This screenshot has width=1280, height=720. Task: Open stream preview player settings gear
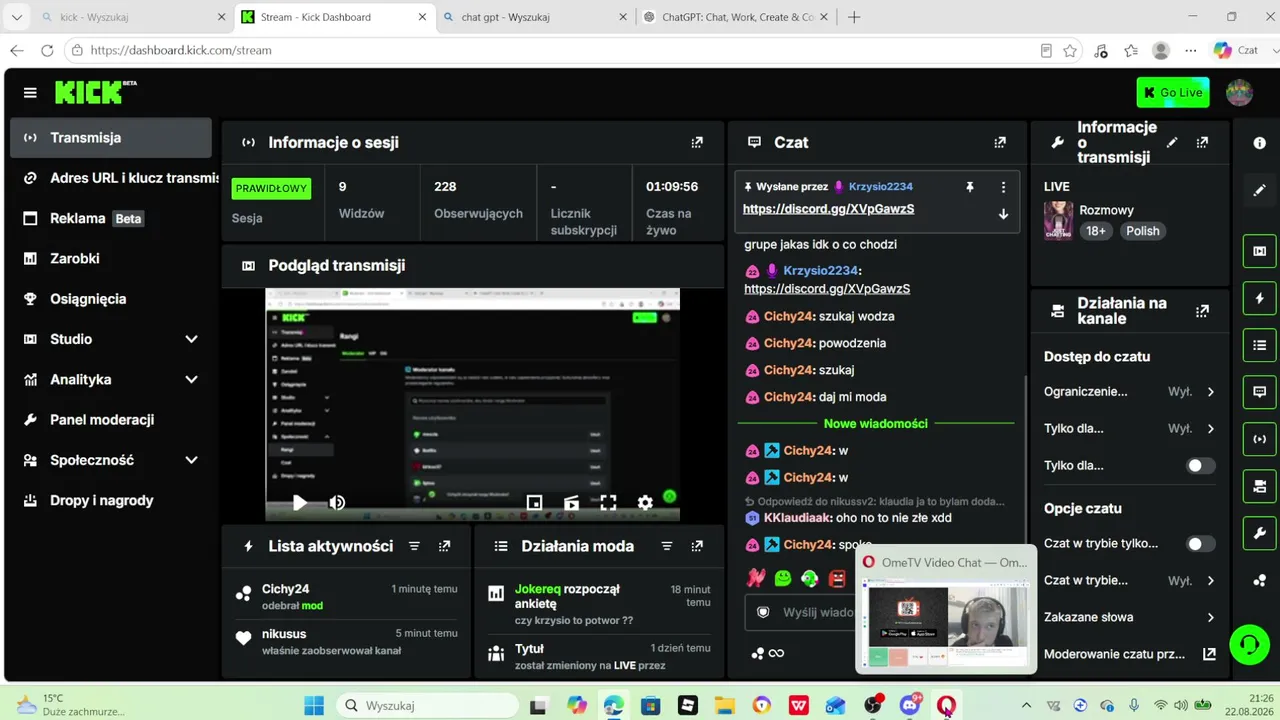645,503
